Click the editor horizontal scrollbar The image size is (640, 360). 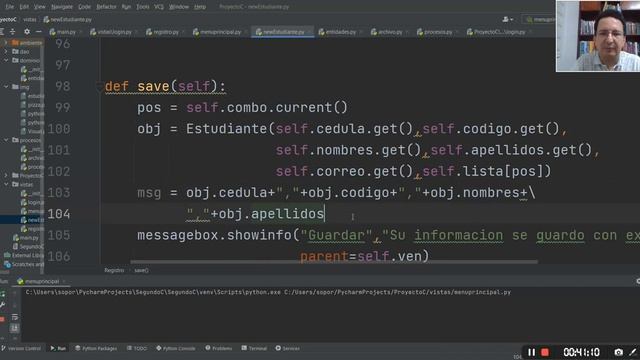334,262
